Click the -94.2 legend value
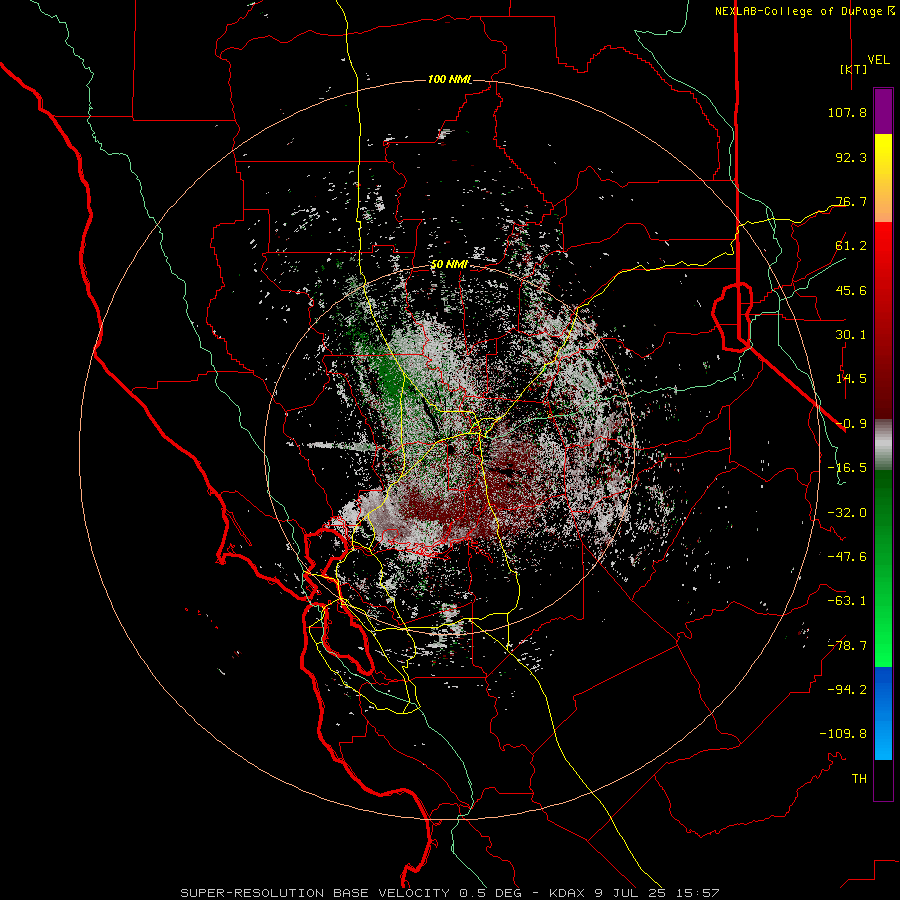Image resolution: width=900 pixels, height=900 pixels. click(x=847, y=690)
